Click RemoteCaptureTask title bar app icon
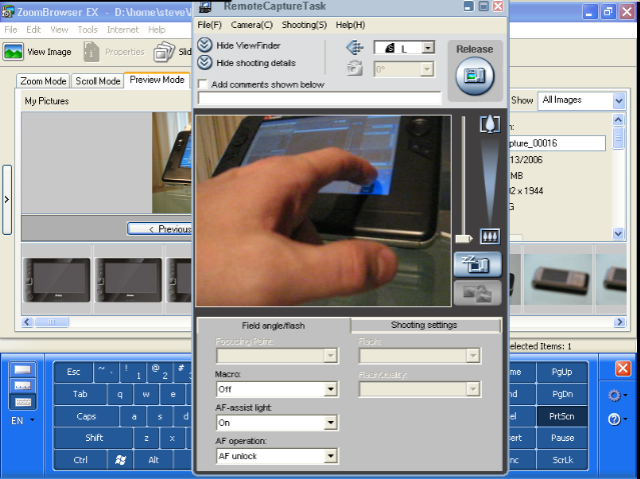 [205, 6]
